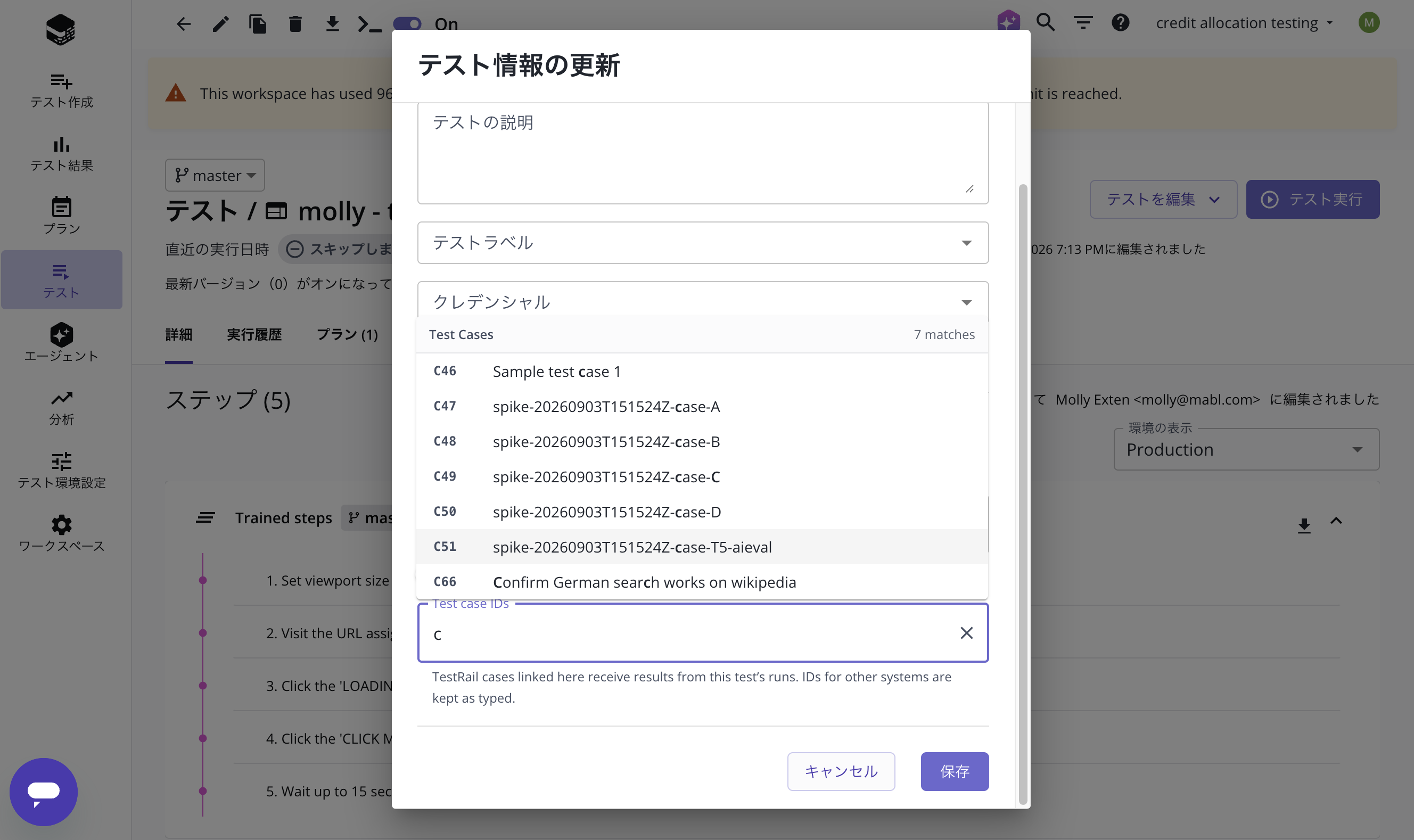The image size is (1414, 840).
Task: Open the workspace selector credit allocation testing
Action: click(1244, 23)
